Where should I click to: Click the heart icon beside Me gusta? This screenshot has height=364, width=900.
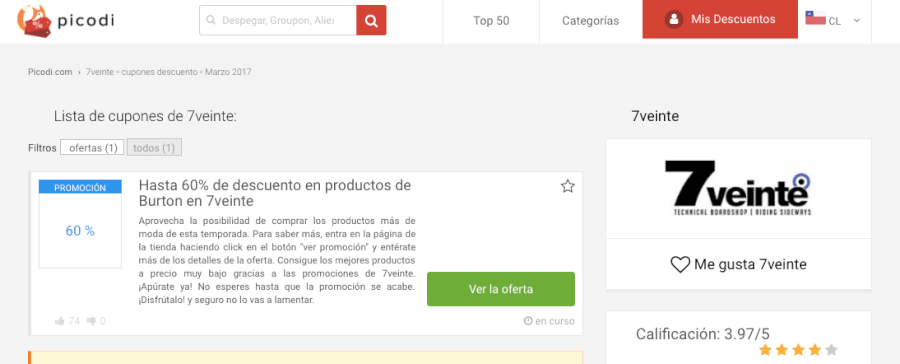pos(680,265)
